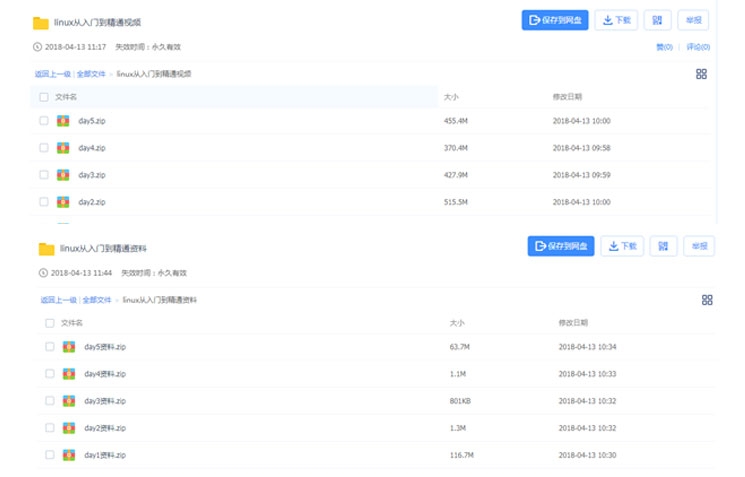
Task: Show QR code for the linux从入门到精通资料 share
Action: pos(663,246)
